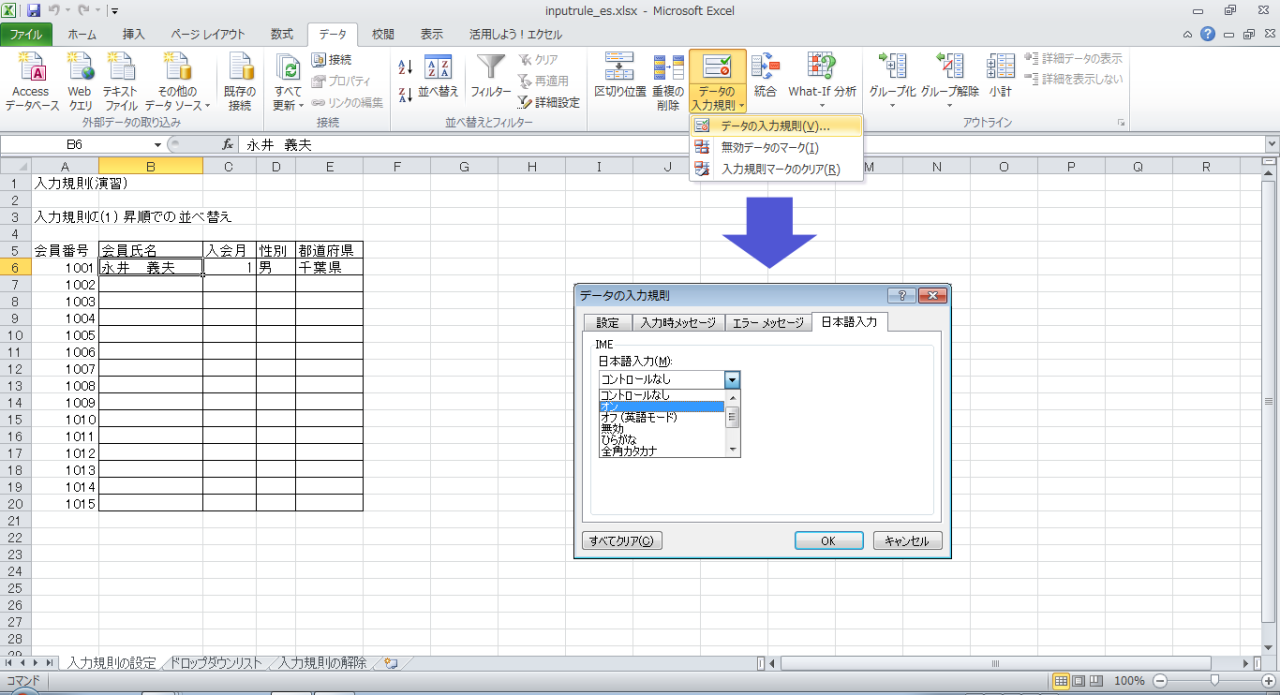Click the sort ascending A-Z icon
This screenshot has height=695, width=1280.
pos(405,68)
